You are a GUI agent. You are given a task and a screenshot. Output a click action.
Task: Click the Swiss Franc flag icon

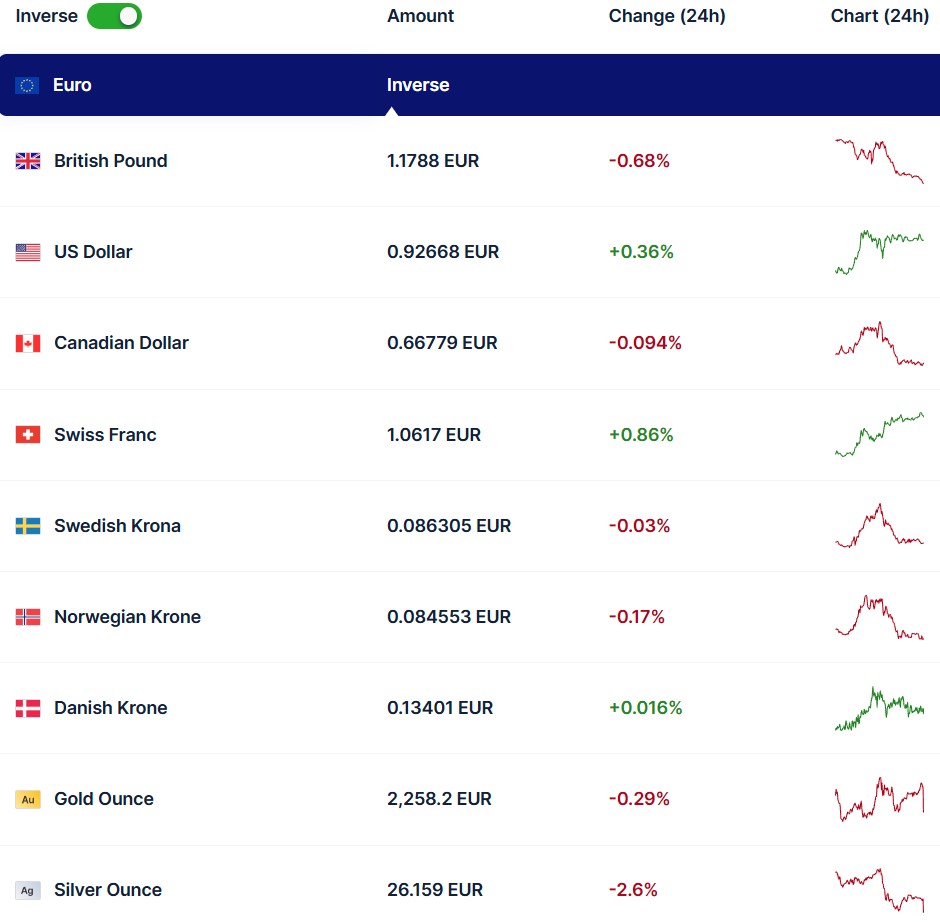pyautogui.click(x=28, y=435)
